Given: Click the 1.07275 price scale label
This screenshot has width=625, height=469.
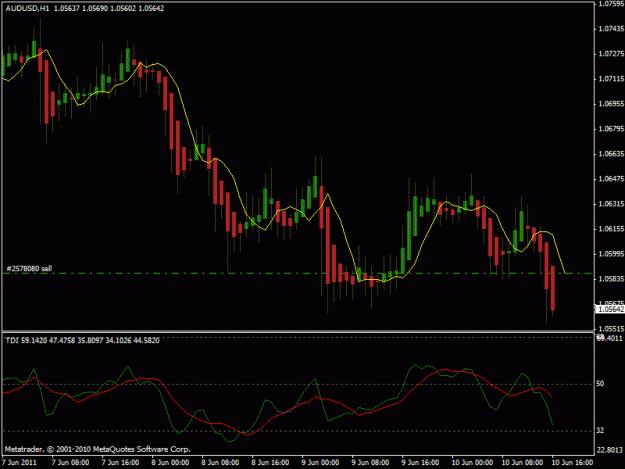Looking at the screenshot, I should click(611, 54).
